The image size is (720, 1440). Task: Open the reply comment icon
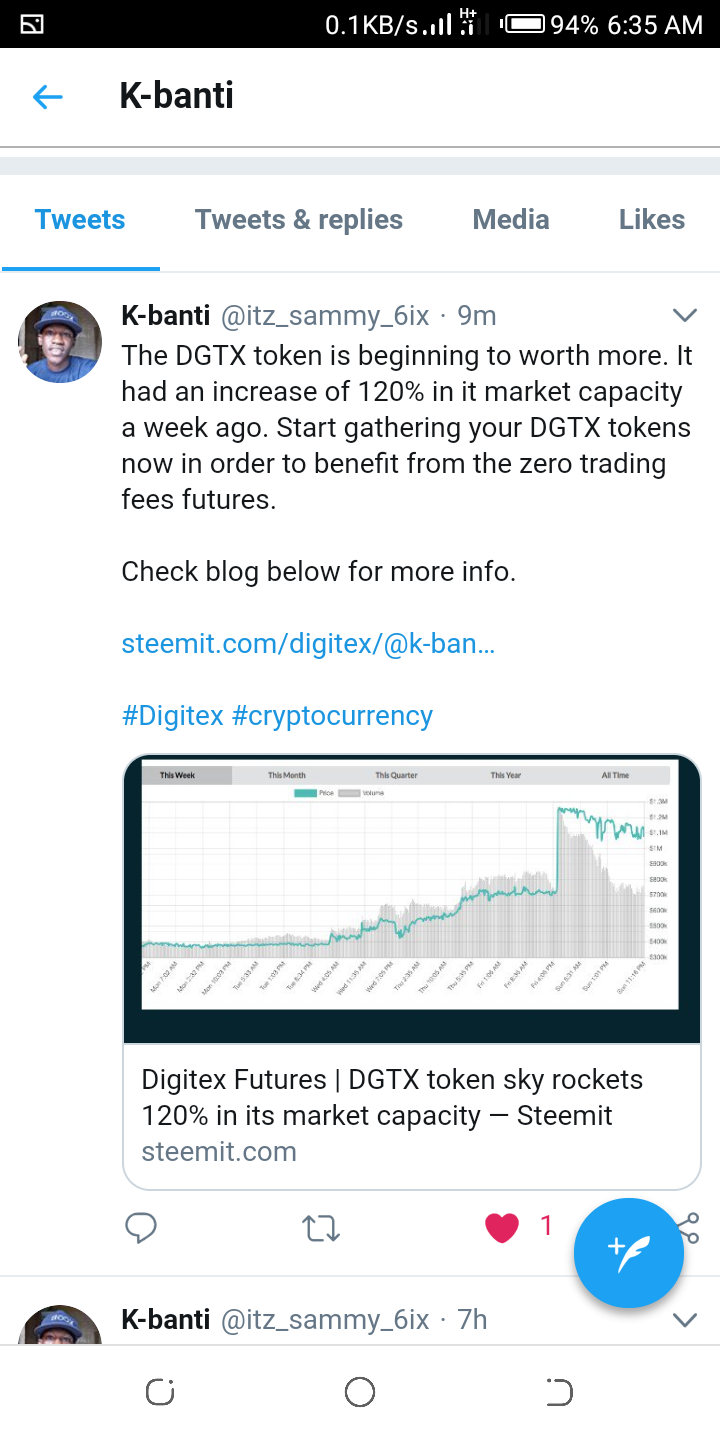point(141,1227)
